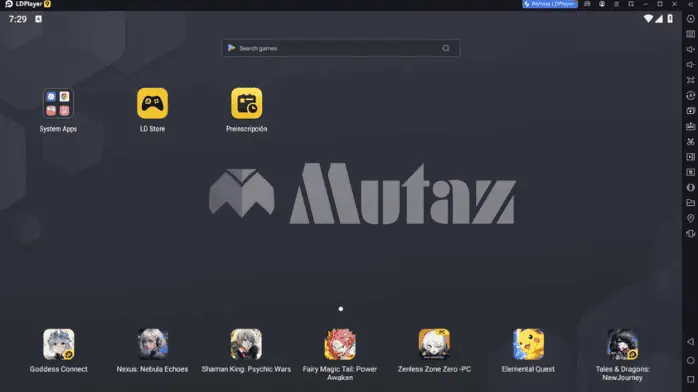Open the hamburger menu in title bar
The image size is (698, 392).
tap(617, 4)
